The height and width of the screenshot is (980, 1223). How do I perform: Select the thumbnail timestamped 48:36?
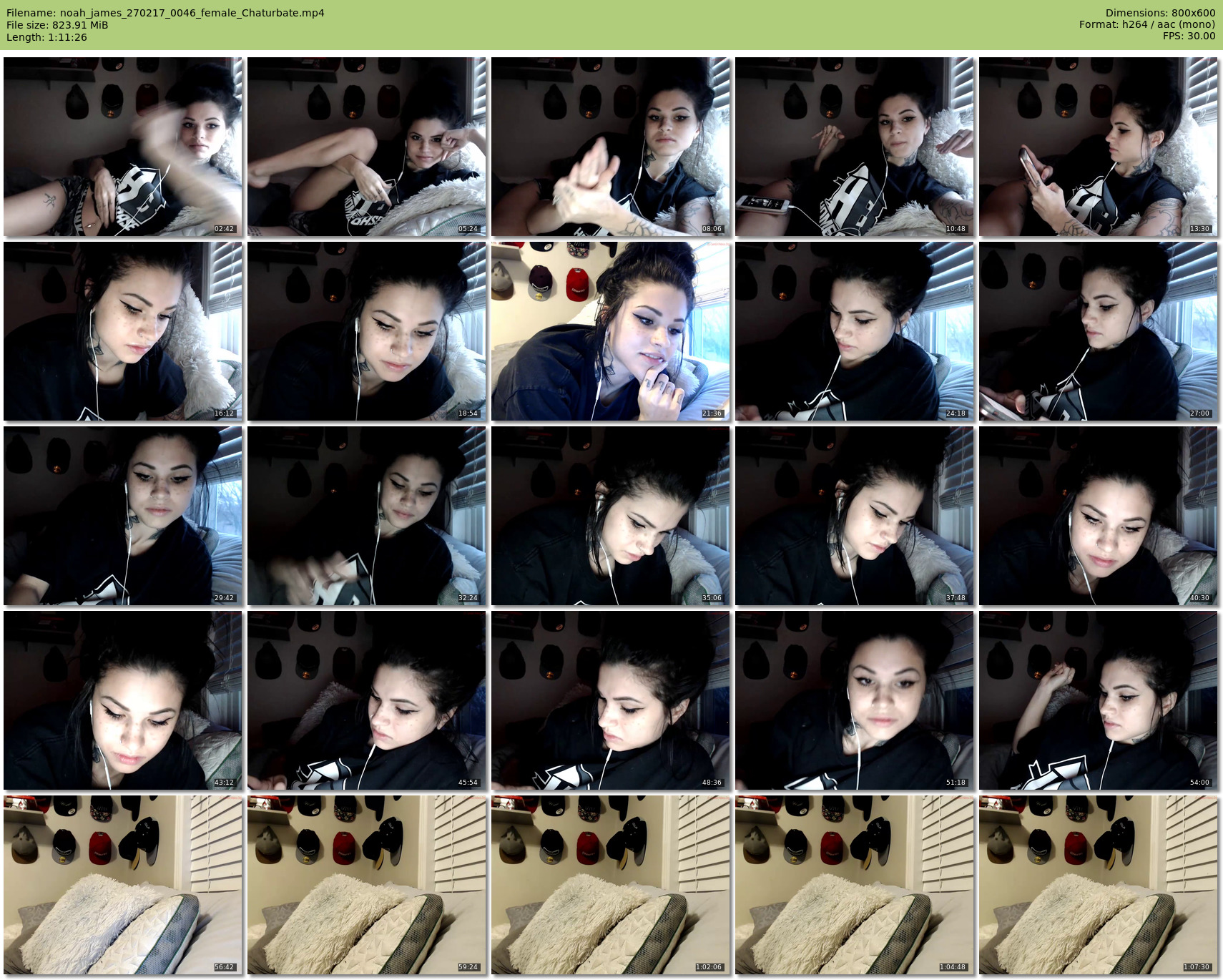click(x=611, y=700)
